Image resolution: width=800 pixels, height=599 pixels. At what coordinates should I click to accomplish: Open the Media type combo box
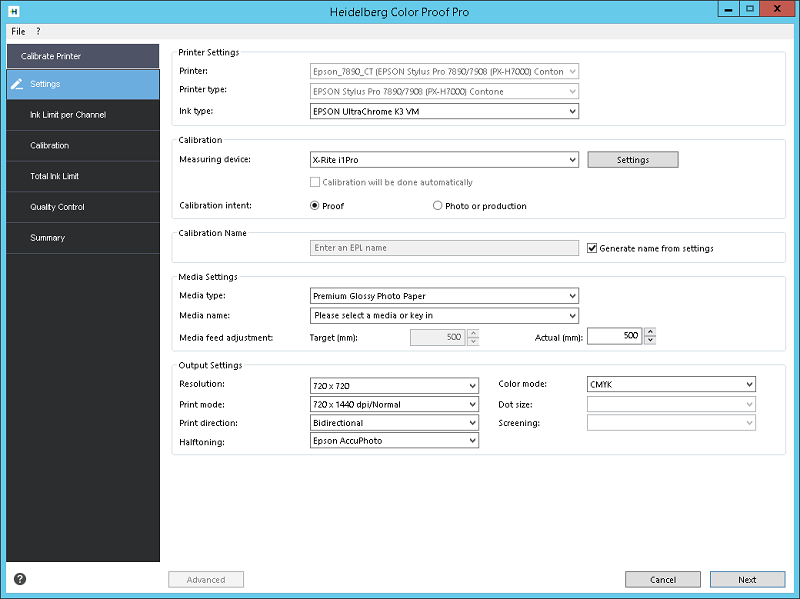tap(444, 296)
